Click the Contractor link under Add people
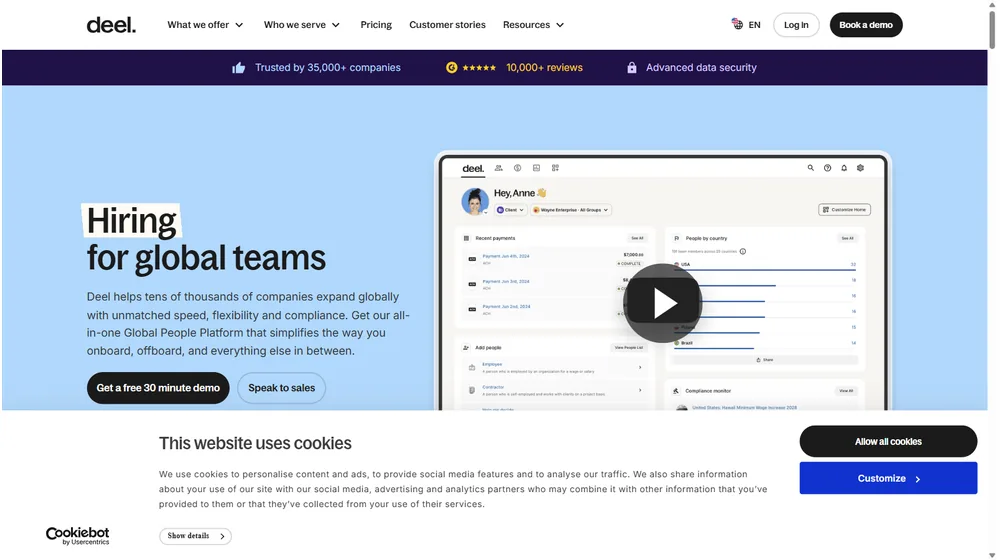Image resolution: width=1000 pixels, height=560 pixels. pyautogui.click(x=493, y=387)
